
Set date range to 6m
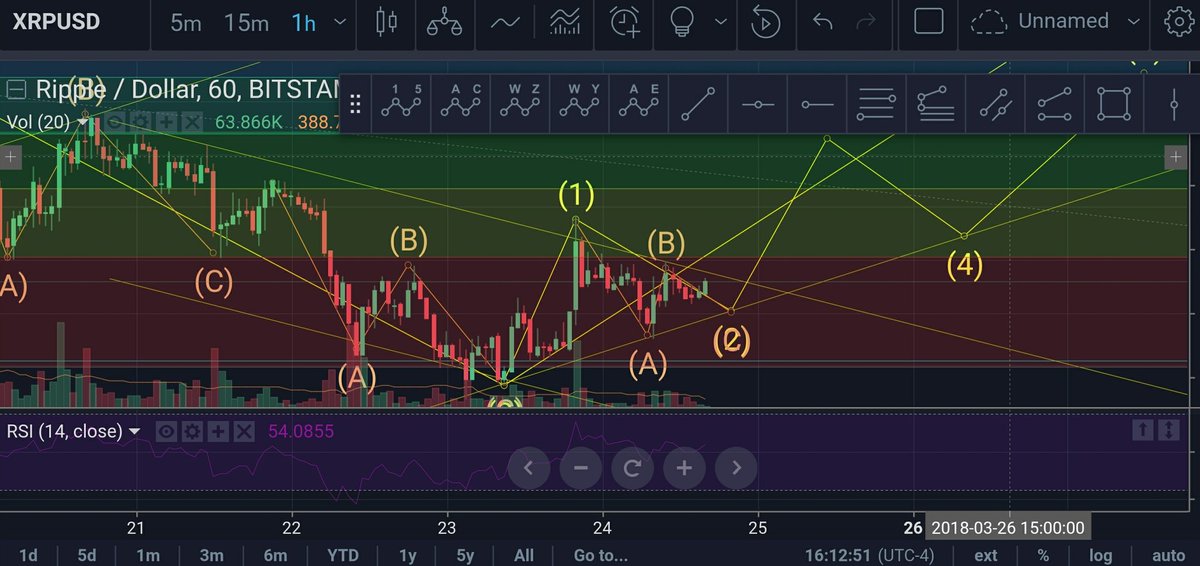[x=275, y=555]
